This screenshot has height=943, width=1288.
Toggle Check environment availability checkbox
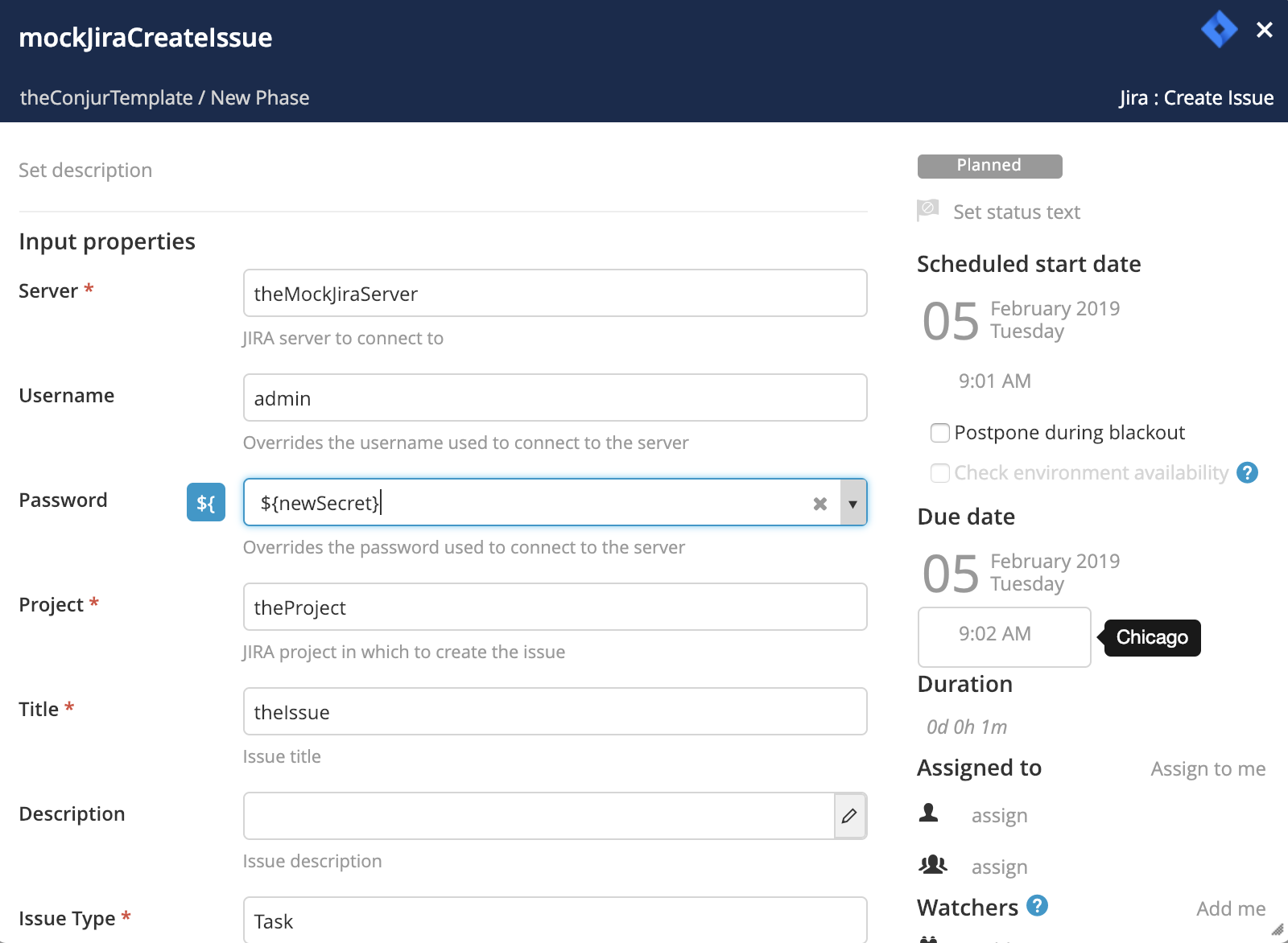(x=939, y=473)
